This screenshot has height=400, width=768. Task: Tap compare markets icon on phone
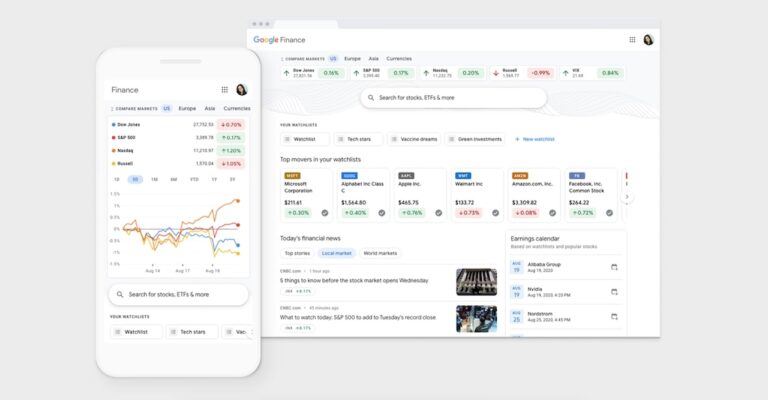[x=112, y=109]
